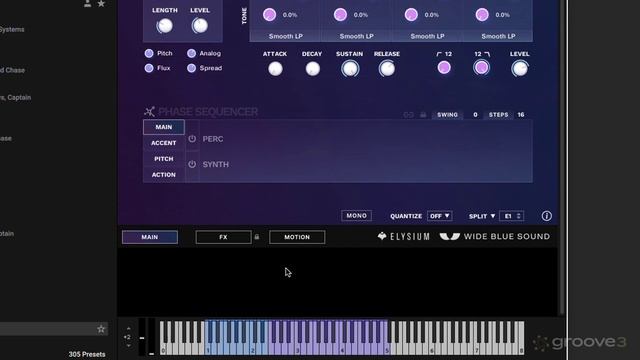The width and height of the screenshot is (640, 360).
Task: Switch to the bottom MAIN page
Action: [x=150, y=237]
